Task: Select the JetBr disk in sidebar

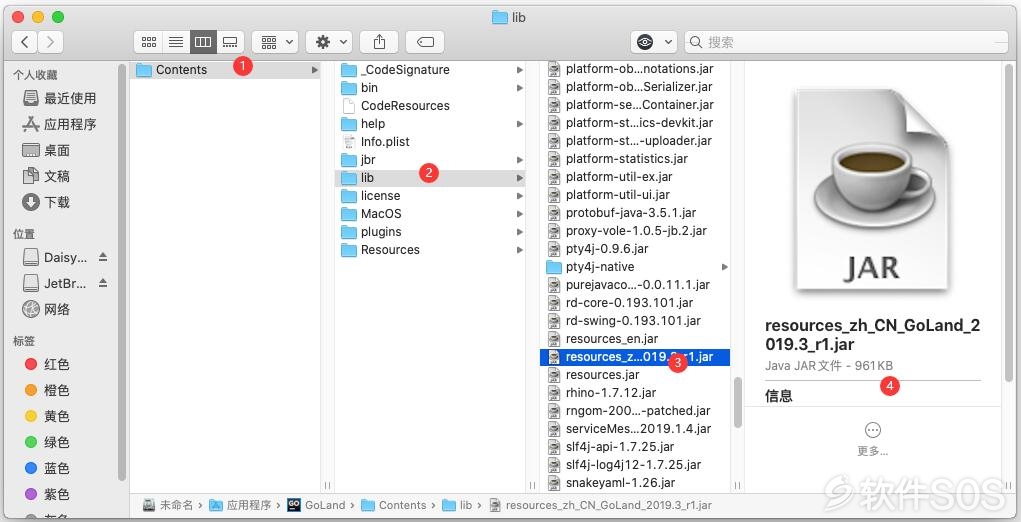Action: click(55, 284)
